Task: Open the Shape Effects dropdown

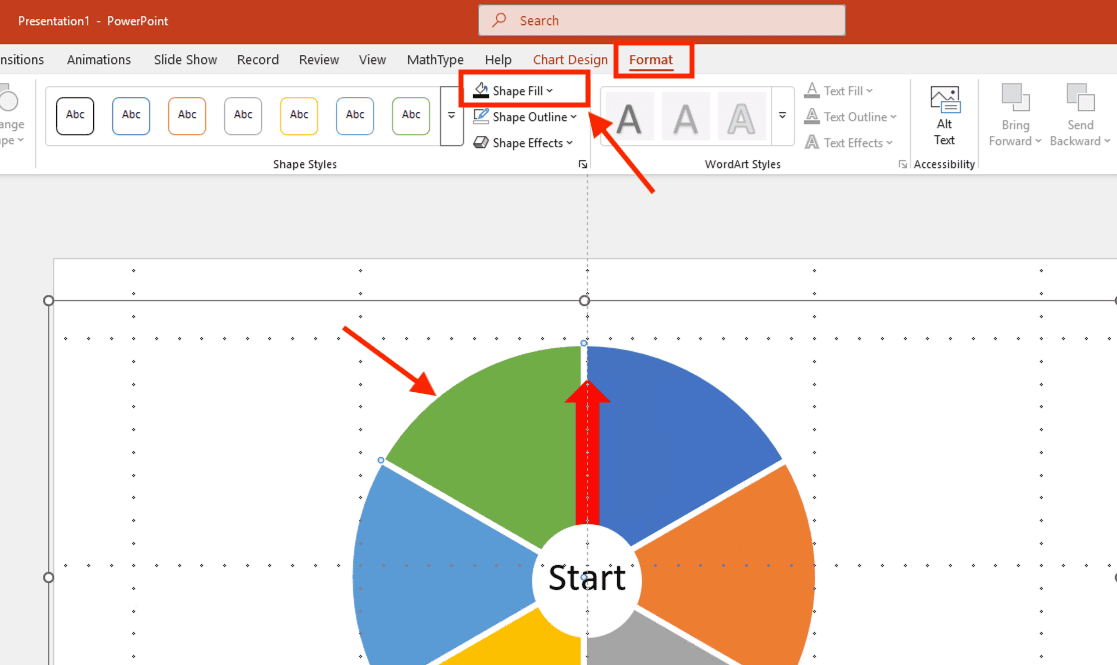Action: (523, 142)
